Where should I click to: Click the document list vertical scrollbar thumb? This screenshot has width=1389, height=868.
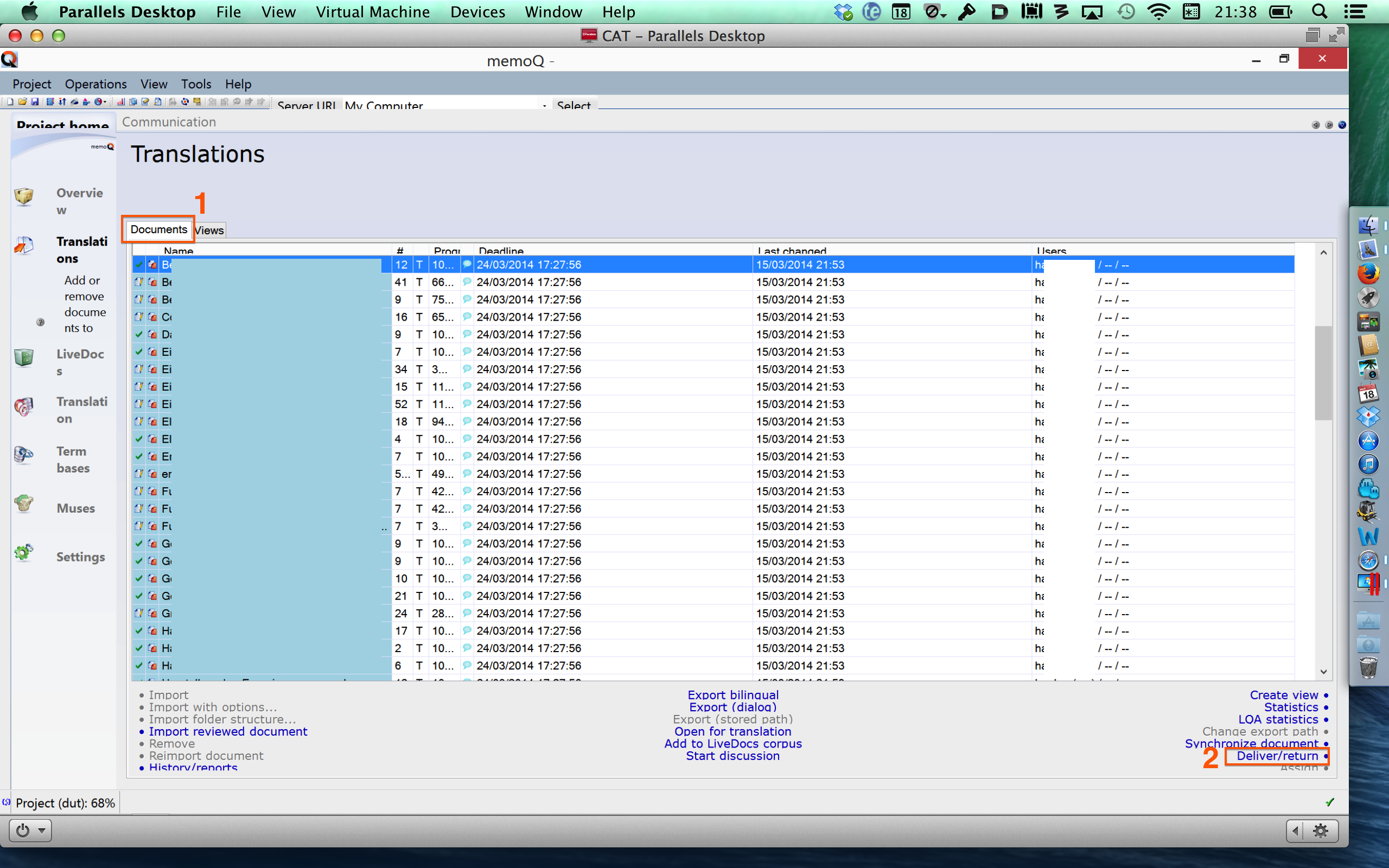click(x=1323, y=373)
